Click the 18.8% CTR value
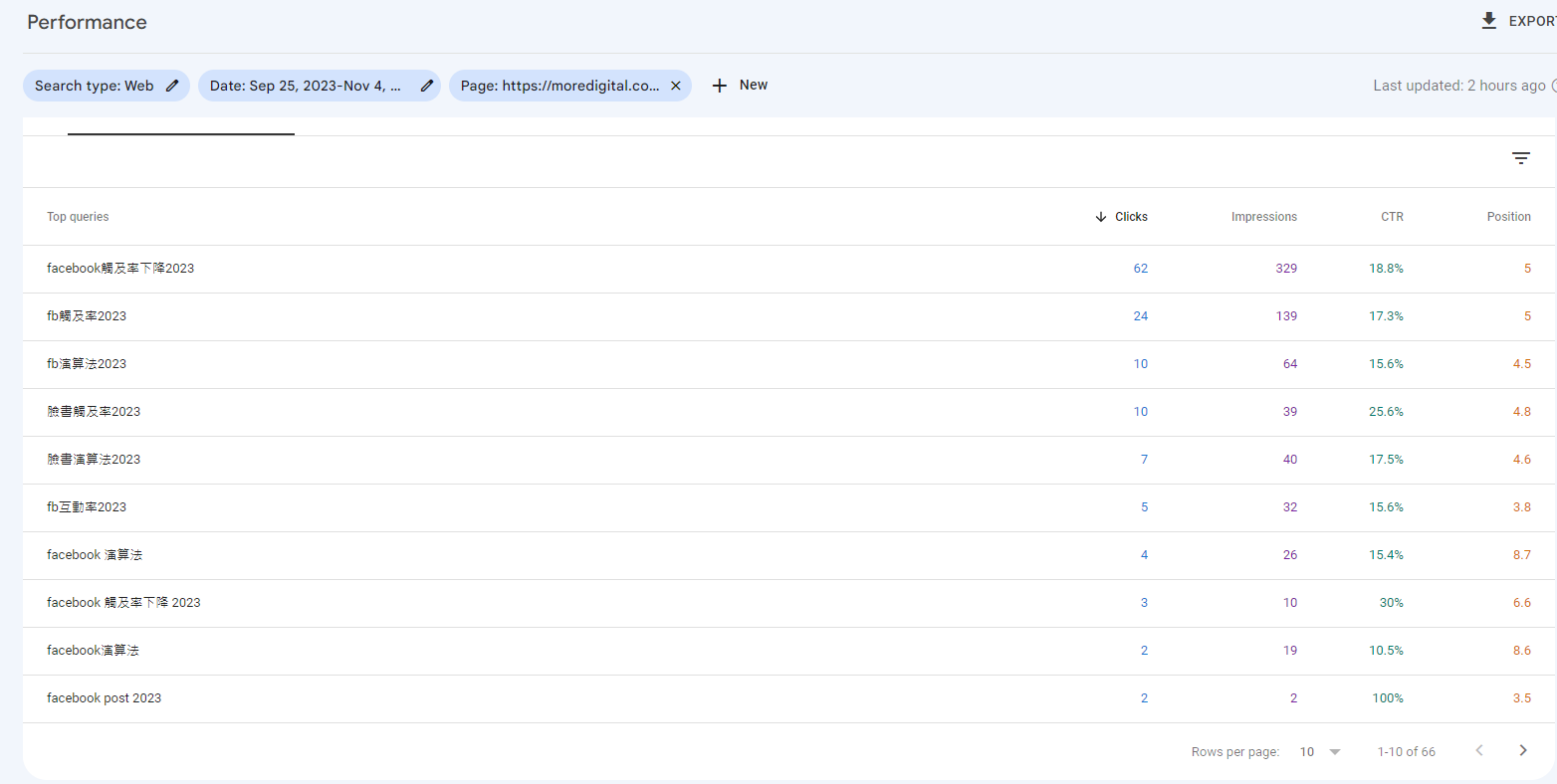 coord(1386,269)
